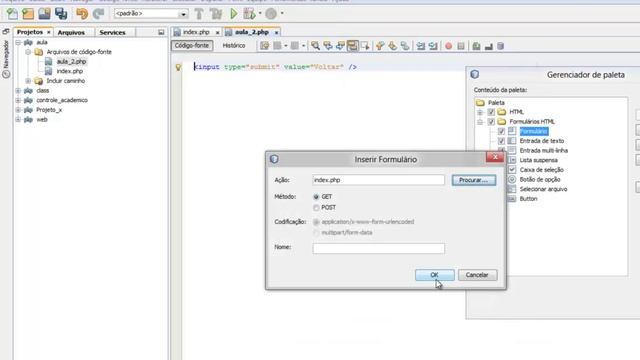Click the editor Find Selection magnifier icon
This screenshot has height=360, width=640.
315,46
